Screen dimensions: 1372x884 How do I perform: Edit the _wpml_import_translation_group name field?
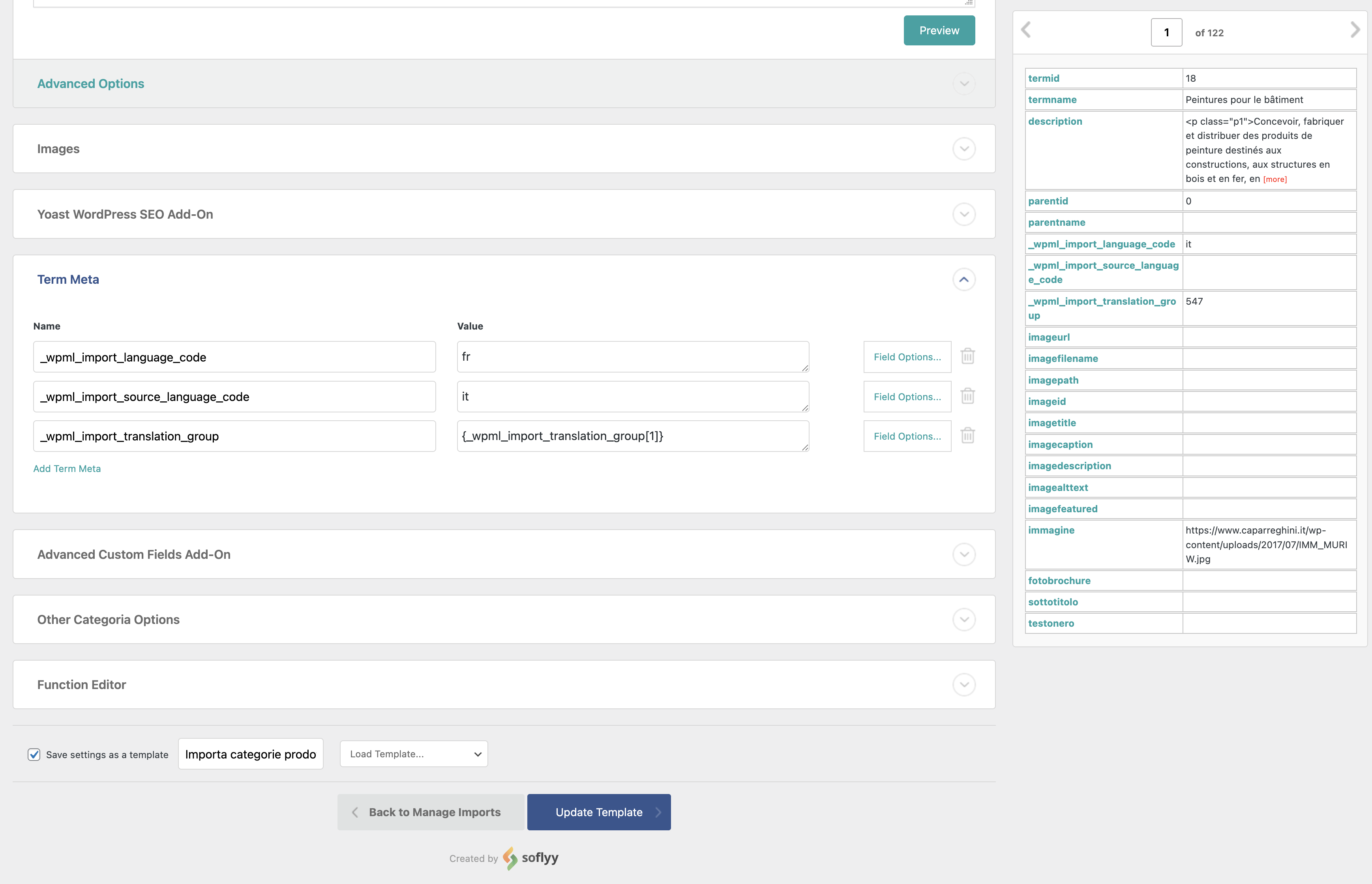pyautogui.click(x=234, y=436)
